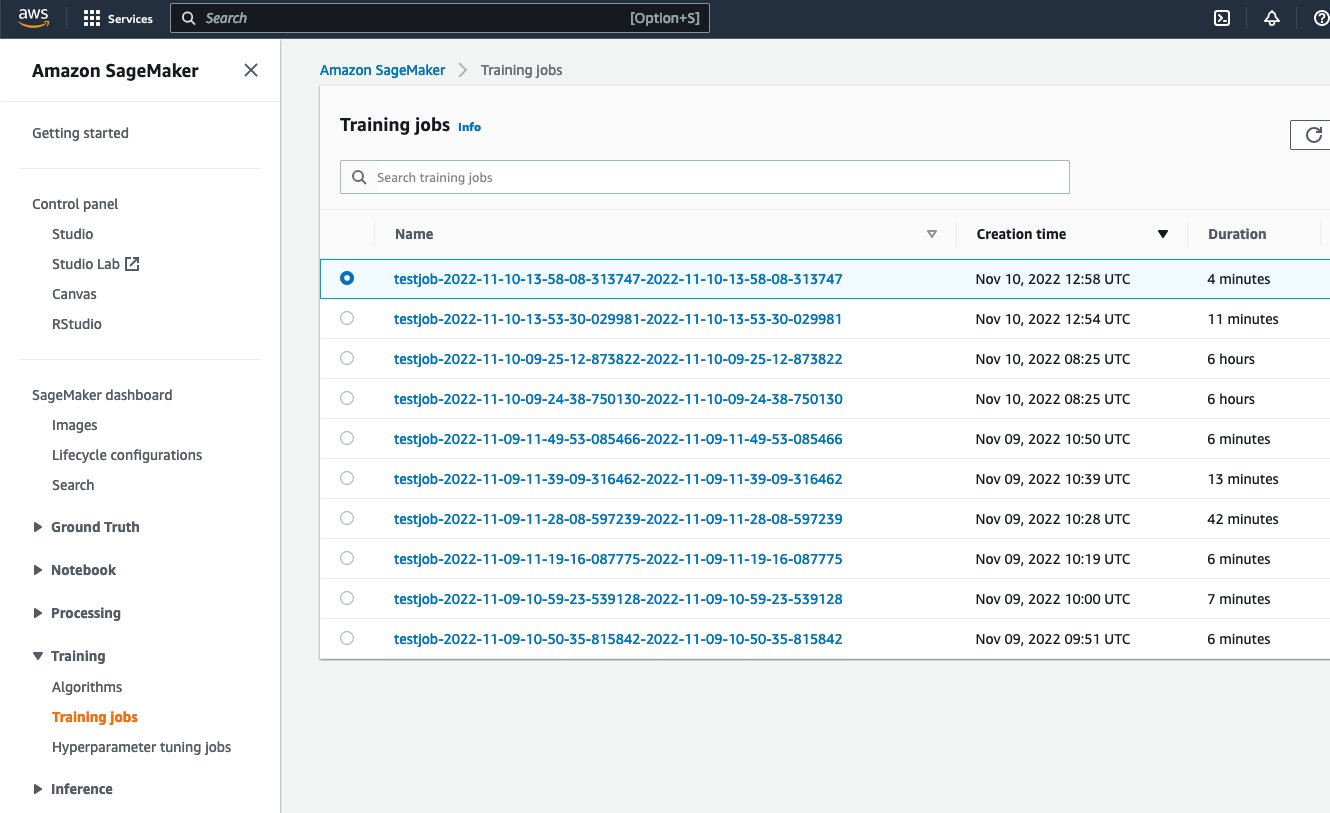
Task: Select radio for testjob-2022-11-10-13-53-30-029981
Action: 347,319
